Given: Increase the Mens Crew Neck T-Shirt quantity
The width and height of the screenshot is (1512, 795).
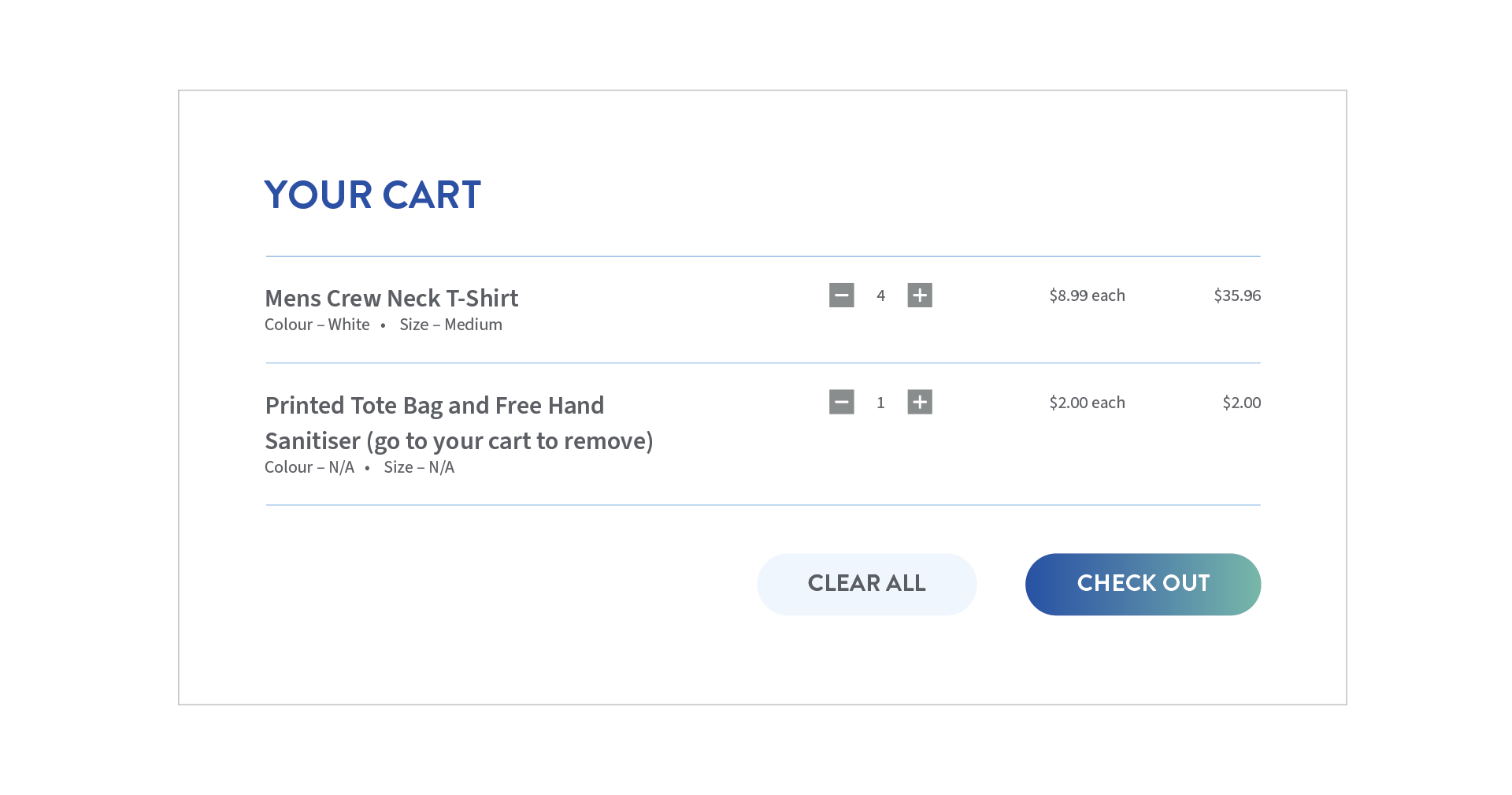Looking at the screenshot, I should coord(920,295).
